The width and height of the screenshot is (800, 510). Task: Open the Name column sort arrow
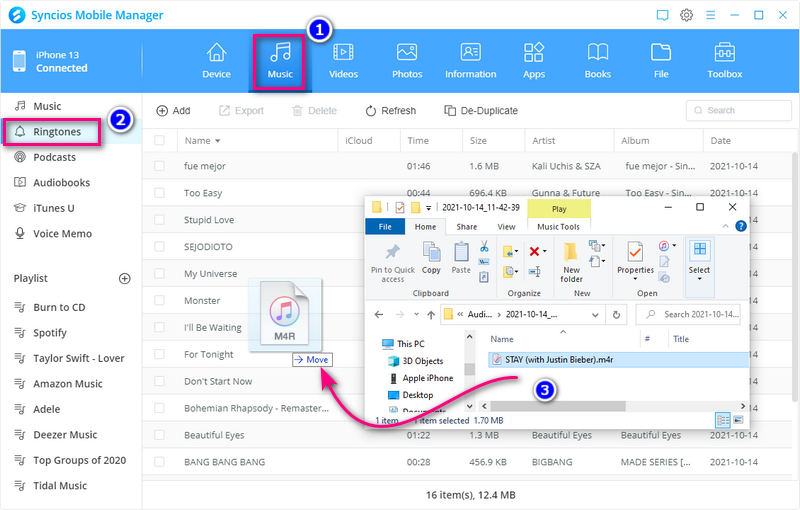click(217, 141)
